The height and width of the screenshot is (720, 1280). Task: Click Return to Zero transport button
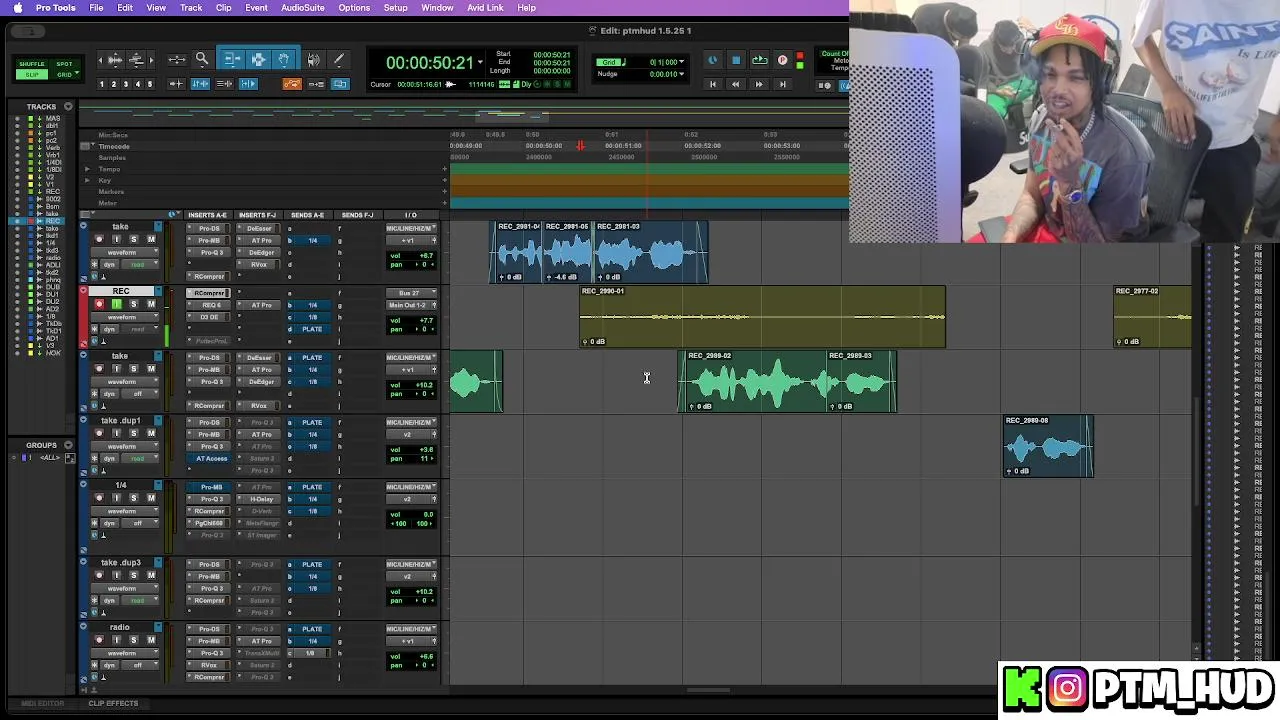[x=712, y=85]
